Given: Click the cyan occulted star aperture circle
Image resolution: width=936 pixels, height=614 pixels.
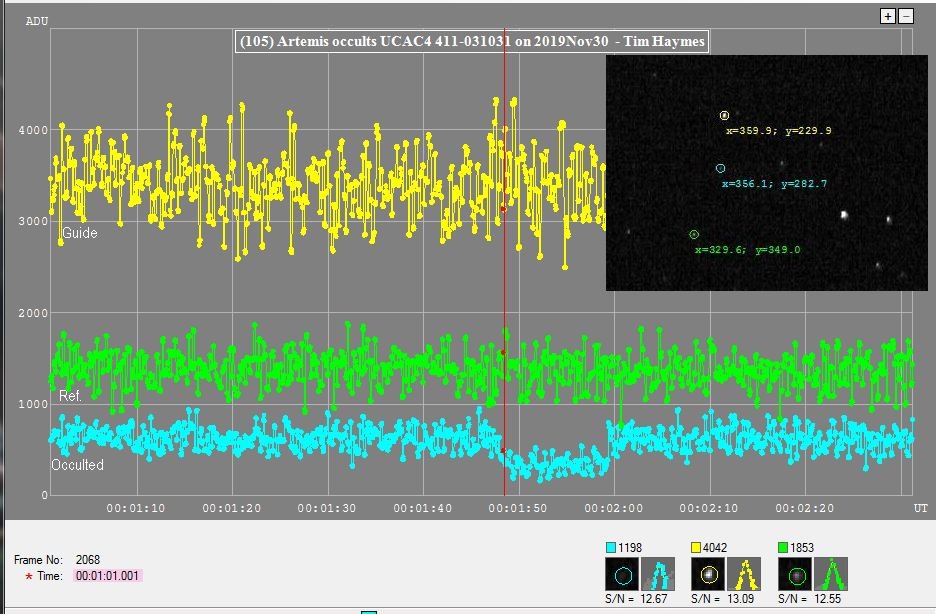Looking at the screenshot, I should [720, 169].
